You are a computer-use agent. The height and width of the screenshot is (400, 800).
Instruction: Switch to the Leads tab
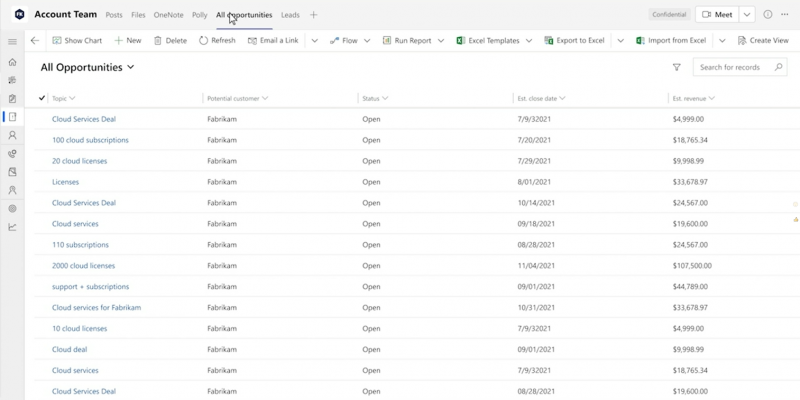(x=290, y=15)
